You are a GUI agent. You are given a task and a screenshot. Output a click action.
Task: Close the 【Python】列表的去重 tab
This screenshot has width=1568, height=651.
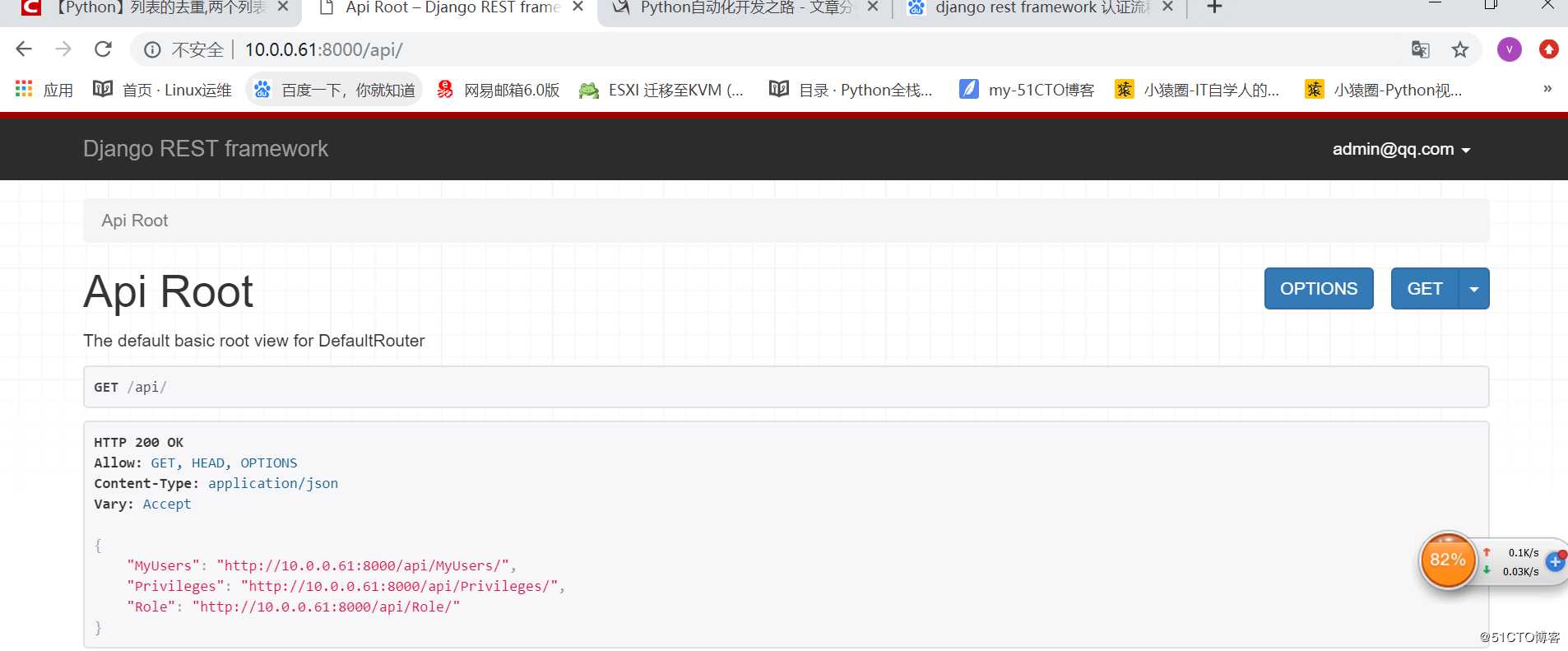click(x=283, y=7)
